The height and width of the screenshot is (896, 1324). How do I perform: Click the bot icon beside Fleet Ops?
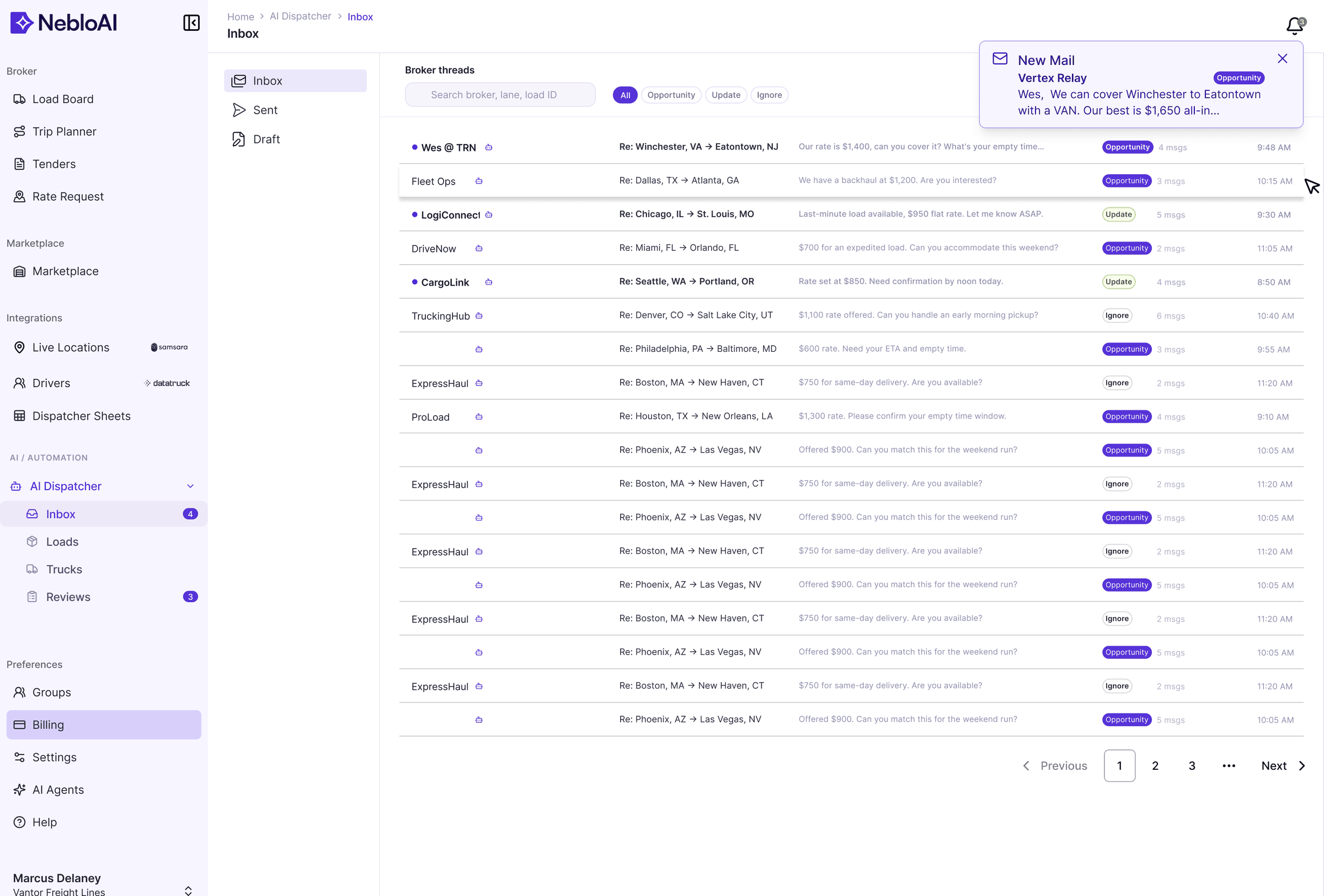(x=478, y=181)
